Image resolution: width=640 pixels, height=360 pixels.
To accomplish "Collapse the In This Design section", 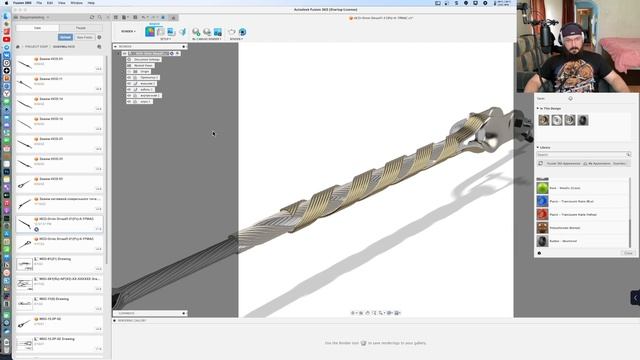I will [538, 108].
